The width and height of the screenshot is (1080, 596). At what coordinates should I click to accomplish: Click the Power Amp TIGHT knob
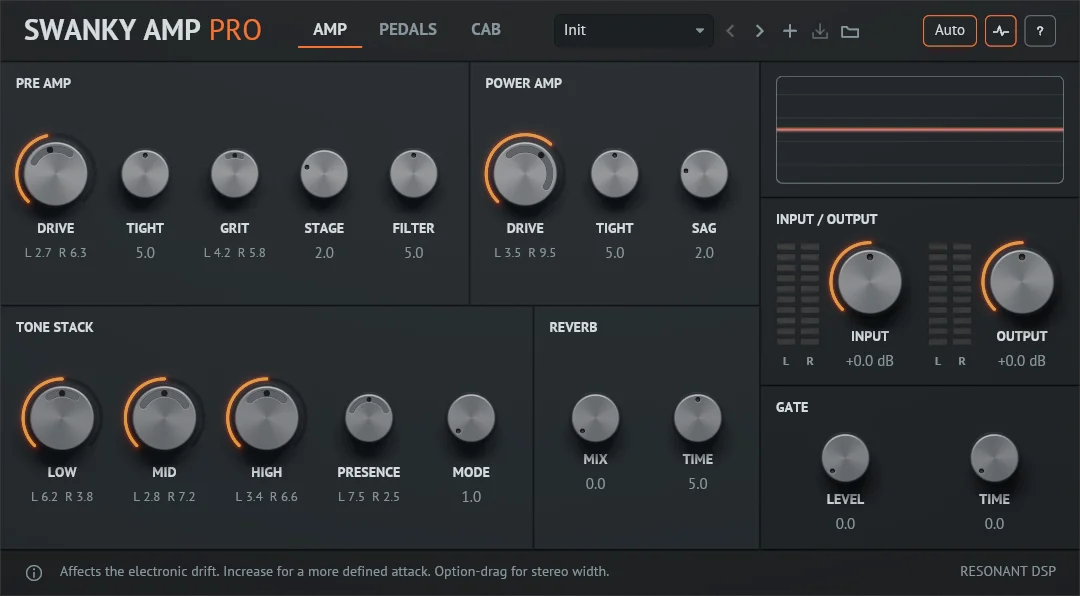coord(614,174)
